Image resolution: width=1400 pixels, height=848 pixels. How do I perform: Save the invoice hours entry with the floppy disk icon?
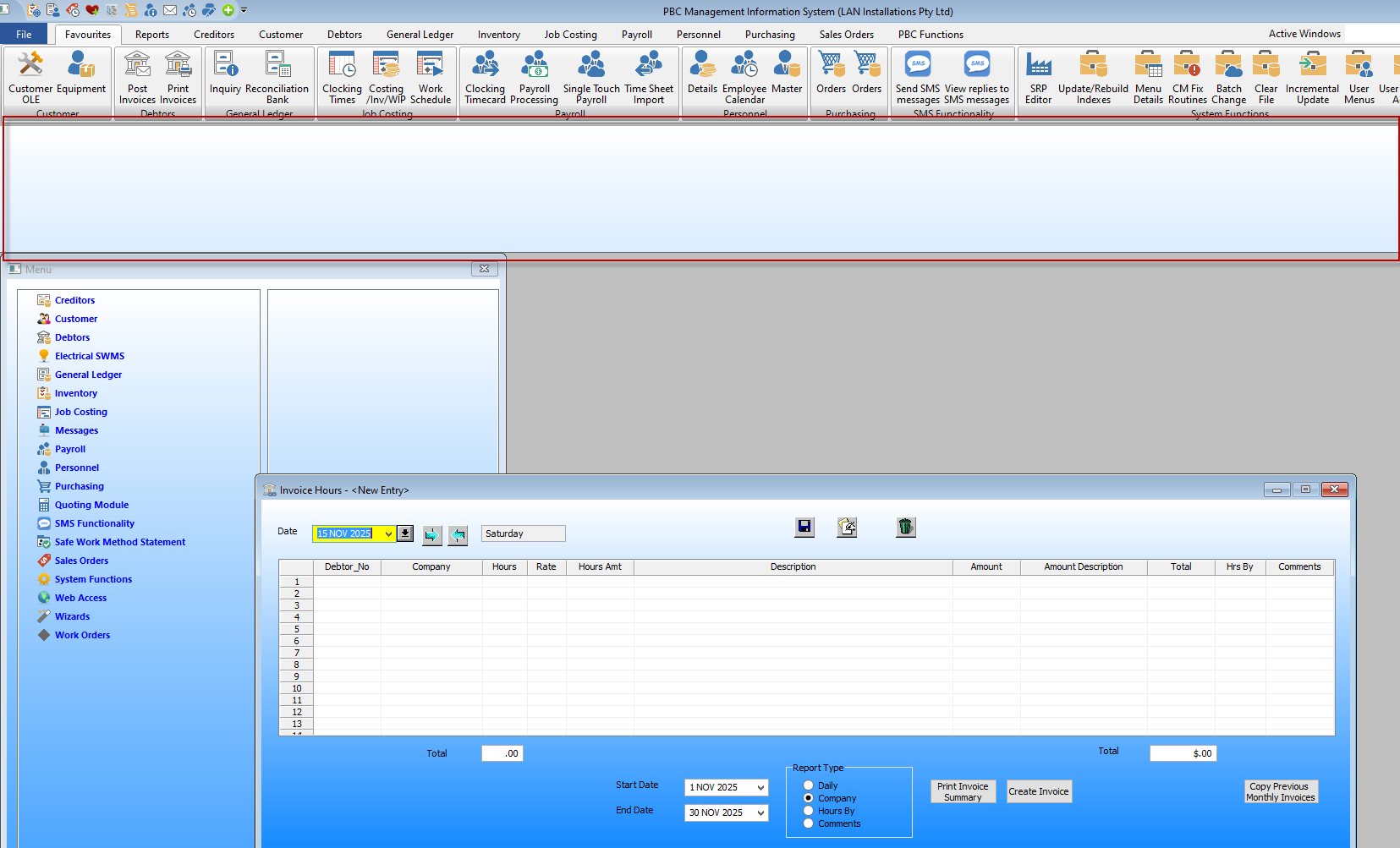804,527
